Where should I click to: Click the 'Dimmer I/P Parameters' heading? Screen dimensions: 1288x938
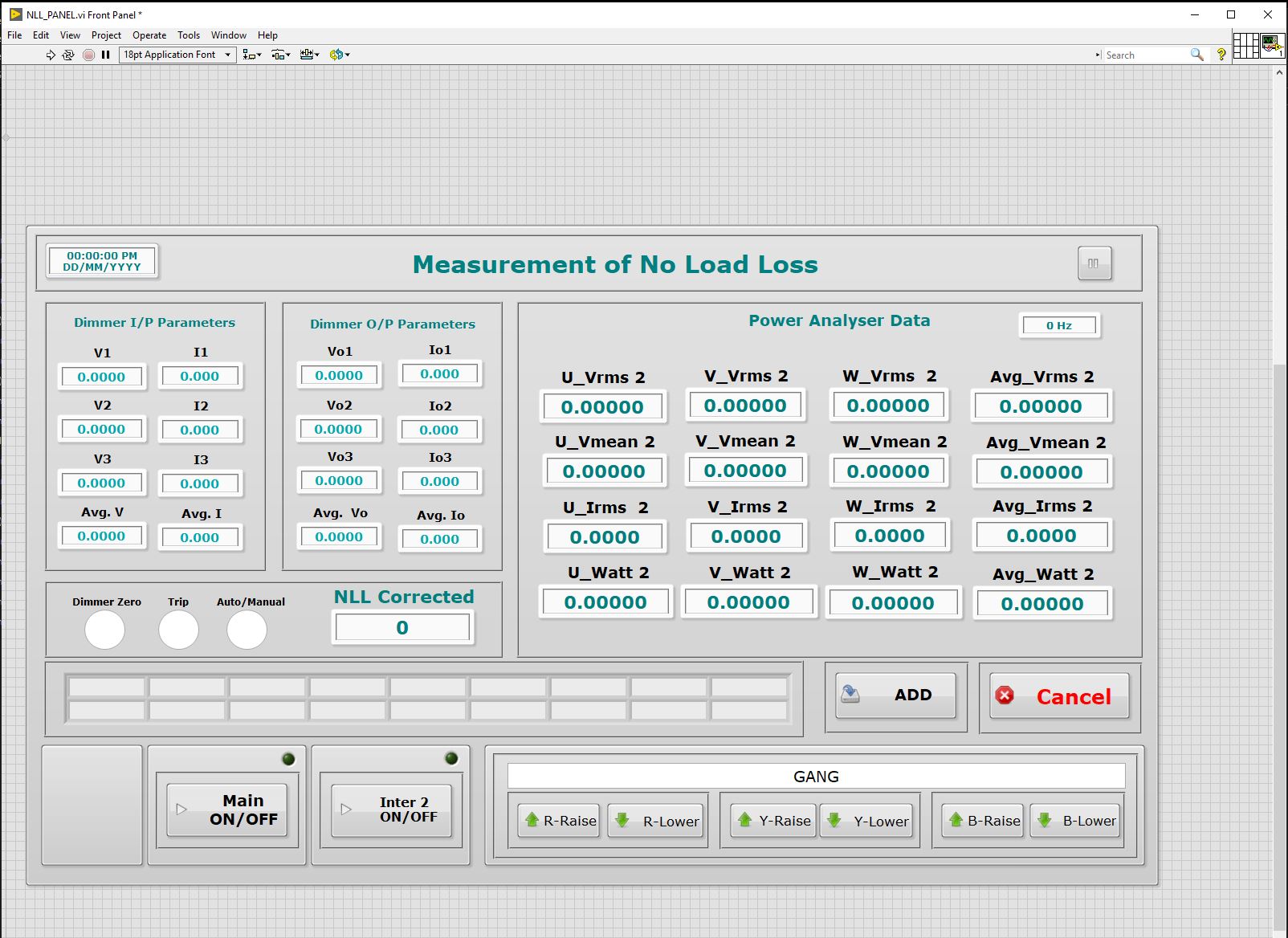click(x=154, y=322)
